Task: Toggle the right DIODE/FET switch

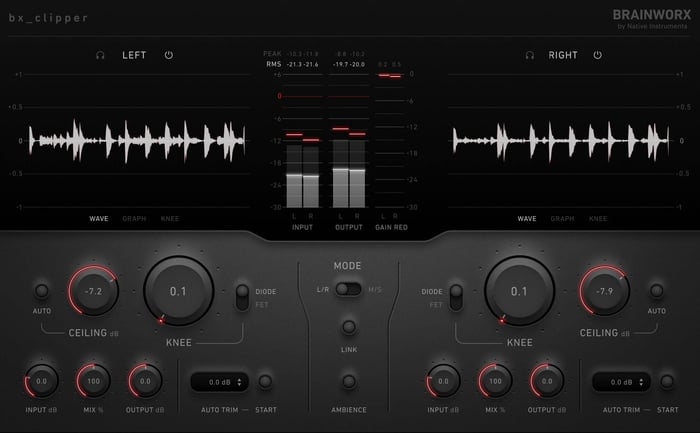Action: point(456,298)
